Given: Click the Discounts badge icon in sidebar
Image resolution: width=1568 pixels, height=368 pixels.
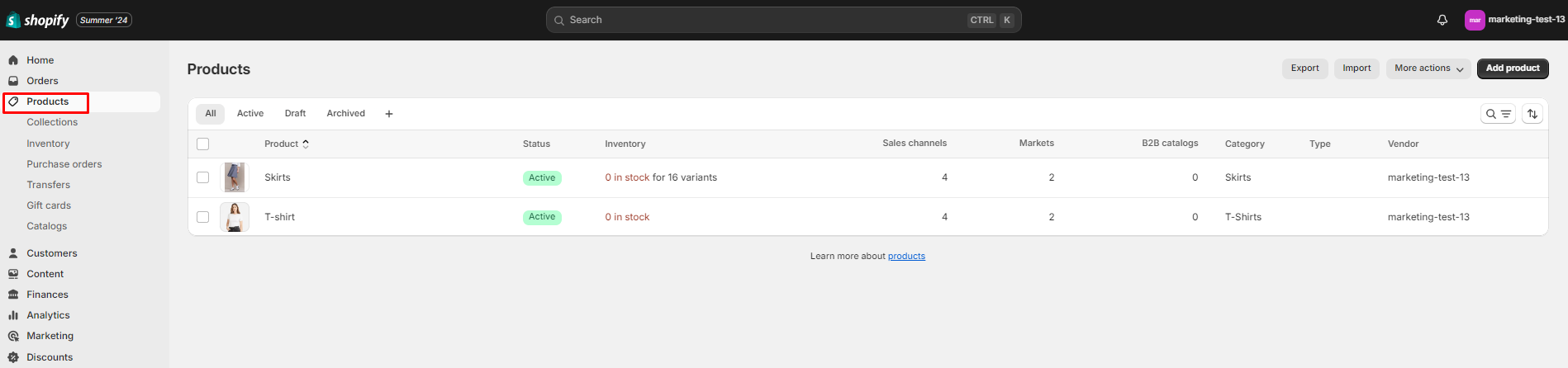Looking at the screenshot, I should pos(13,357).
